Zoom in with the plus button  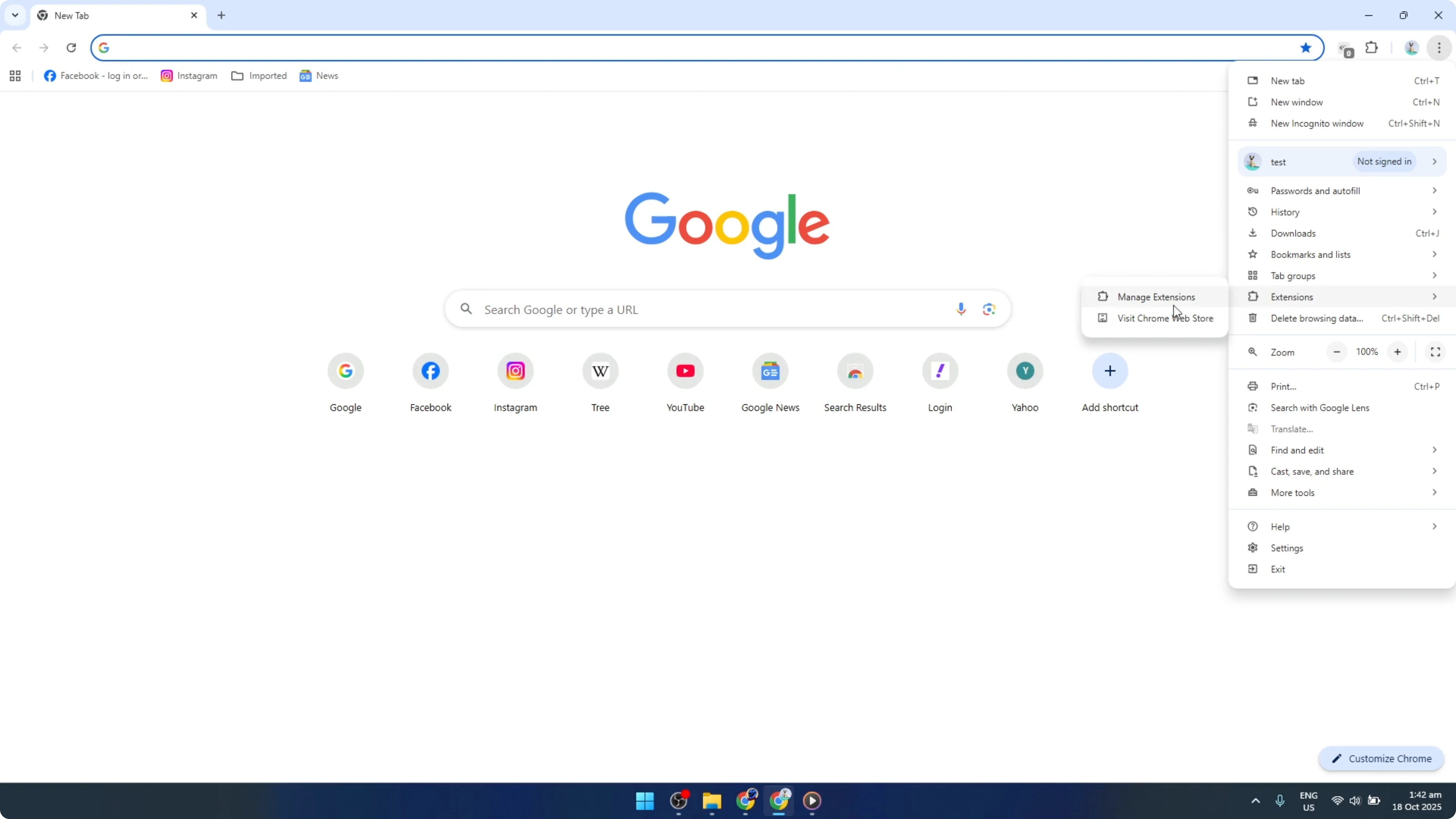click(x=1397, y=352)
